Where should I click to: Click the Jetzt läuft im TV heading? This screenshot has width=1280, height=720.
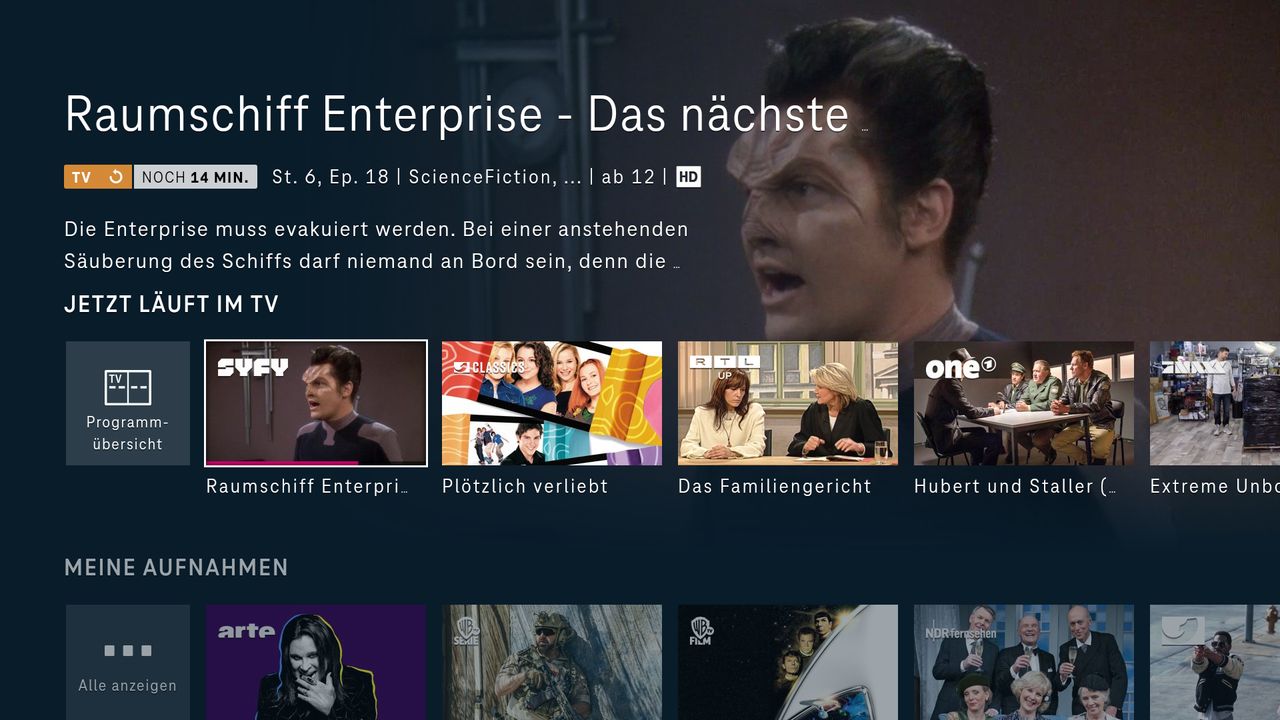(x=171, y=305)
